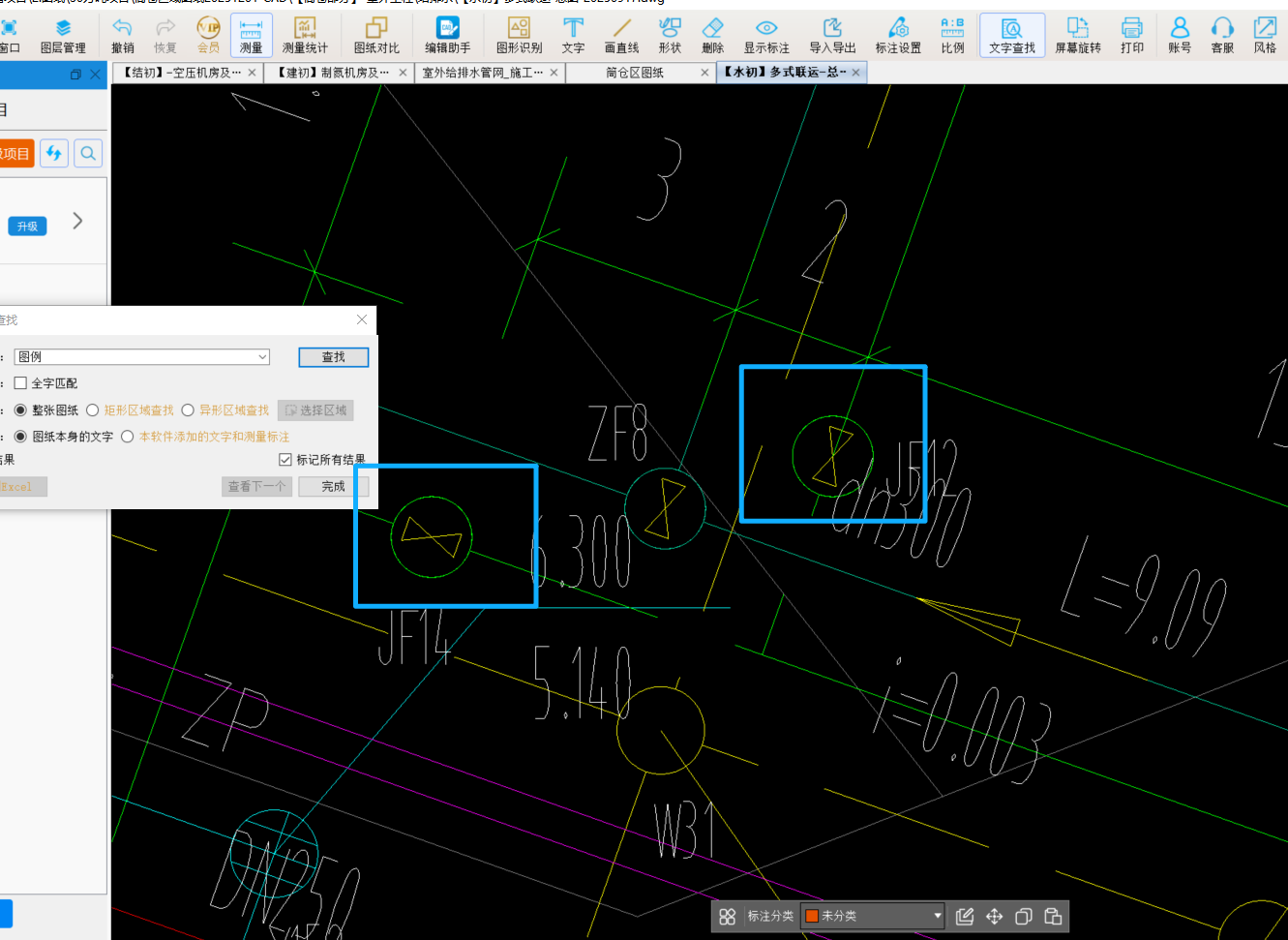This screenshot has height=940, width=1288.
Task: Uncheck 标记所有结果 checkbox
Action: click(285, 460)
